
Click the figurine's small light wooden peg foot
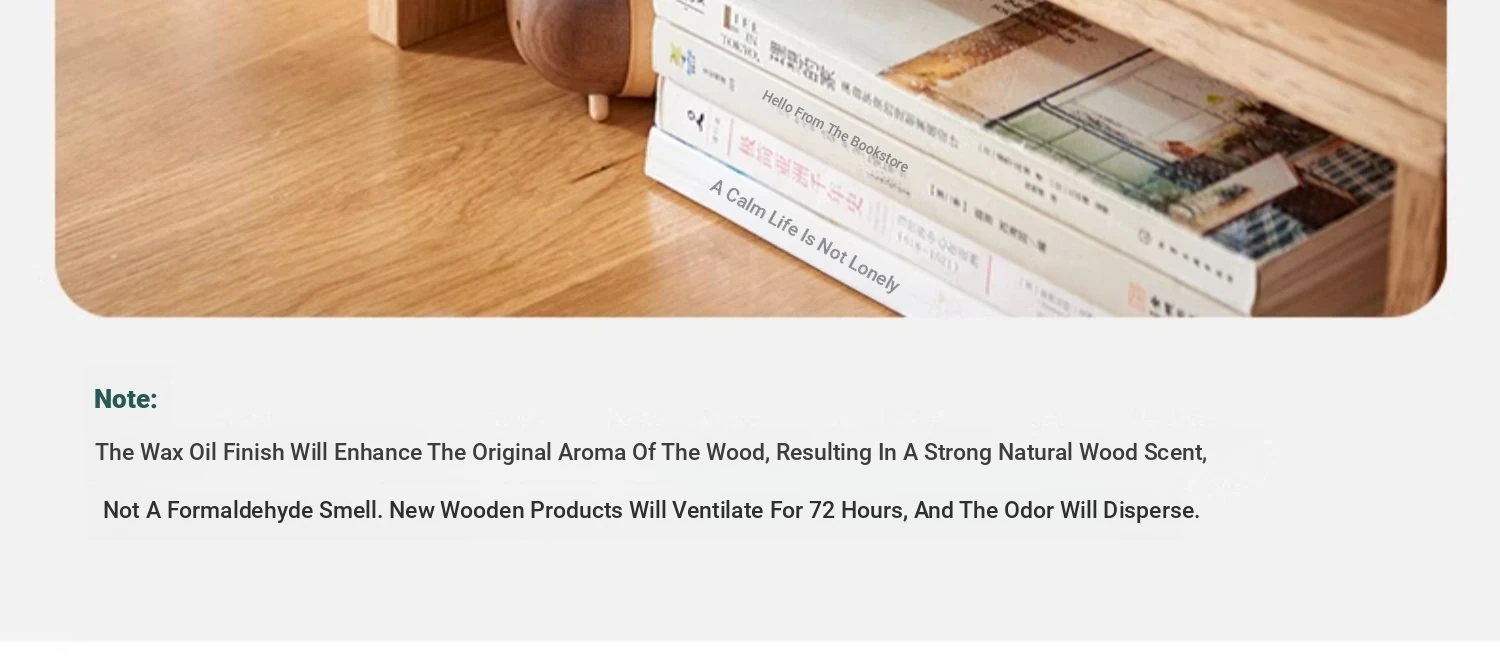599,107
